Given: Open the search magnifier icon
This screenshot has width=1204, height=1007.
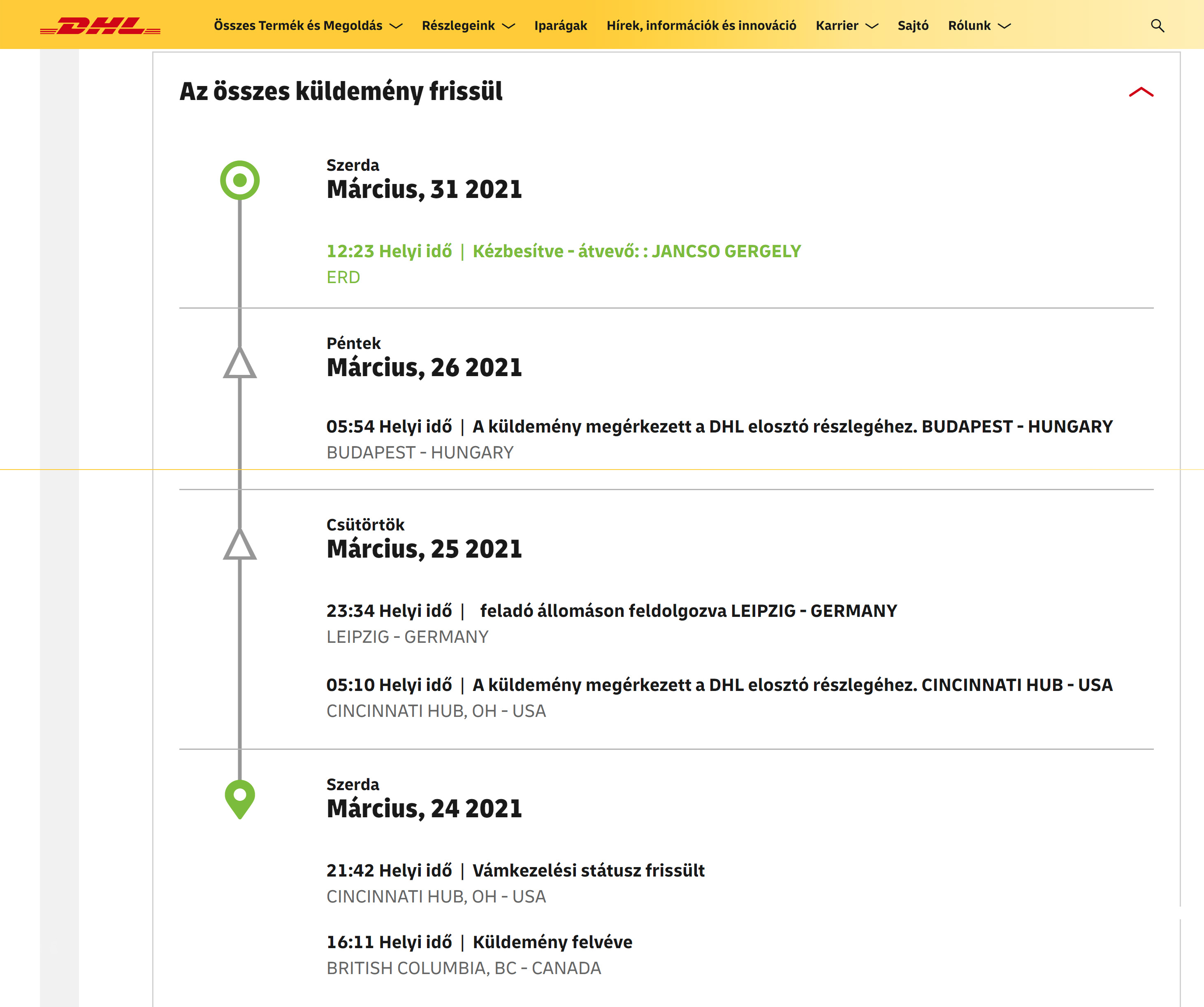Looking at the screenshot, I should tap(1157, 26).
